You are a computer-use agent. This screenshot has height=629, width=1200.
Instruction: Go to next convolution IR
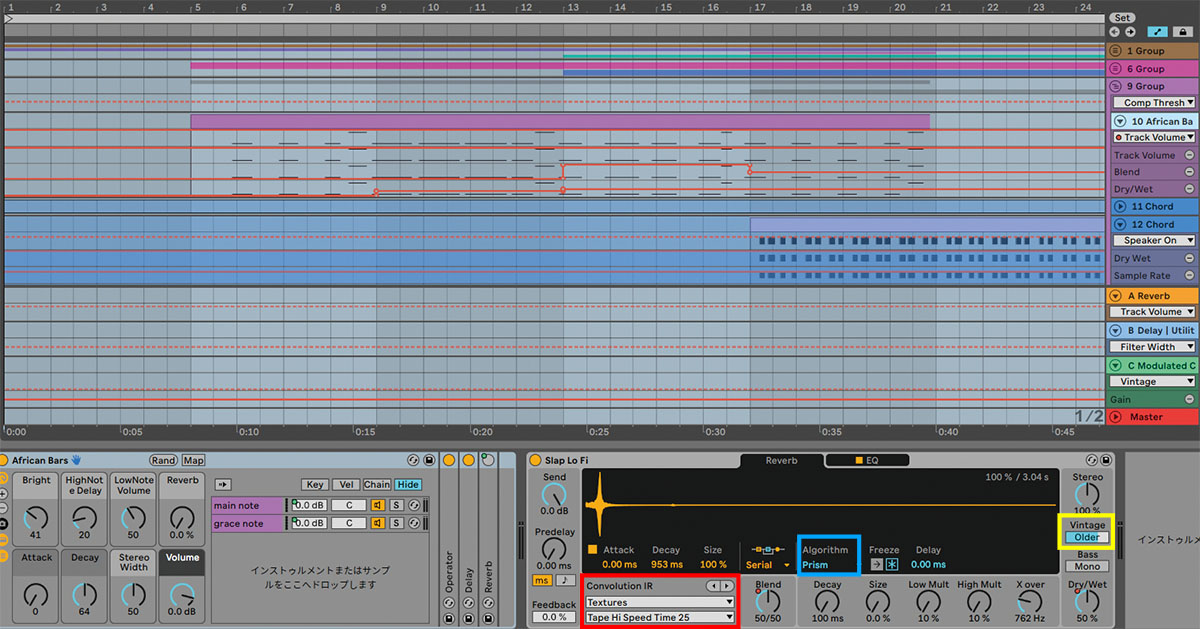(727, 585)
